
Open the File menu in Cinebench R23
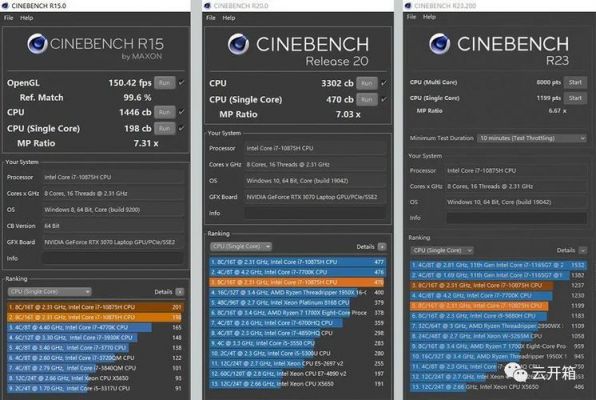click(x=411, y=17)
